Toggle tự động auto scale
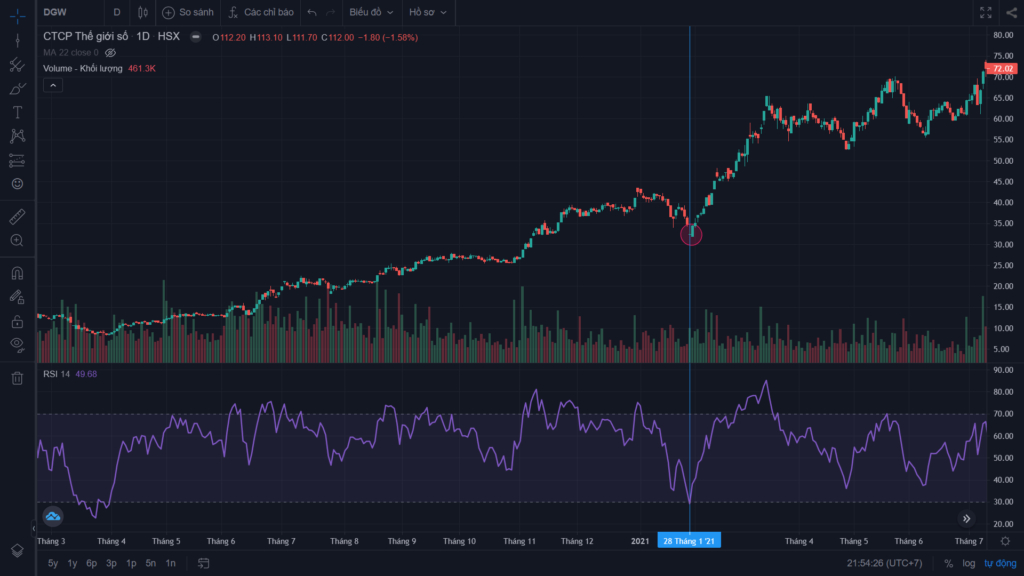 pyautogui.click(x=1000, y=563)
